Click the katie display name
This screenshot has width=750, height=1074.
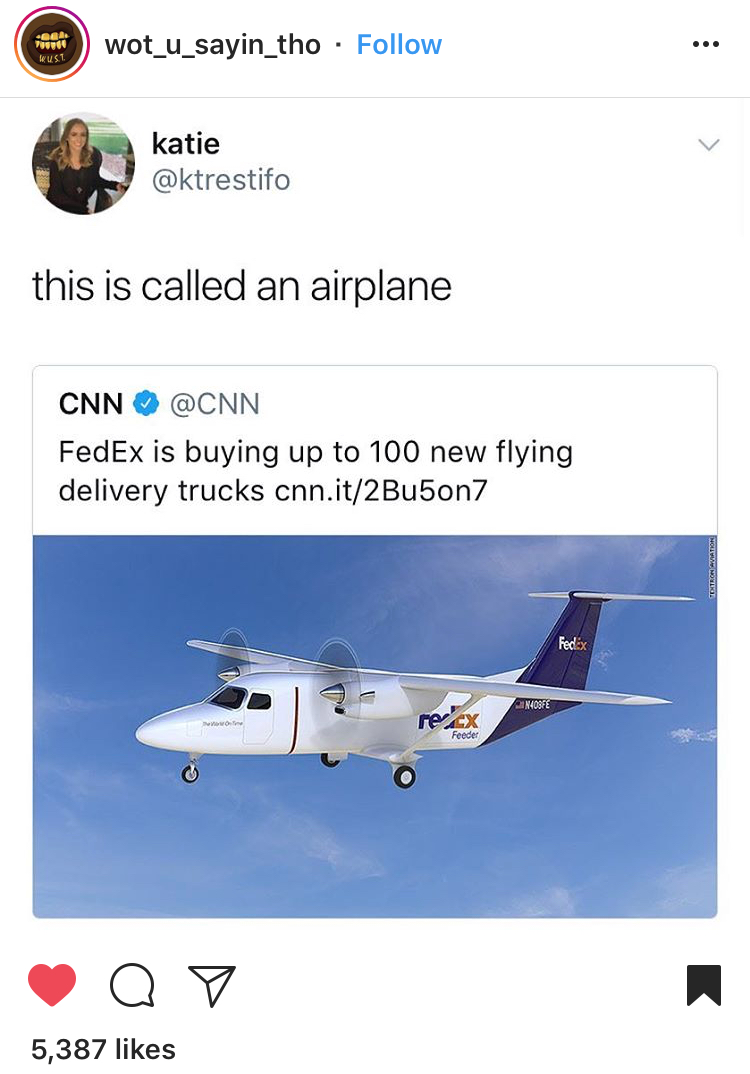(186, 144)
